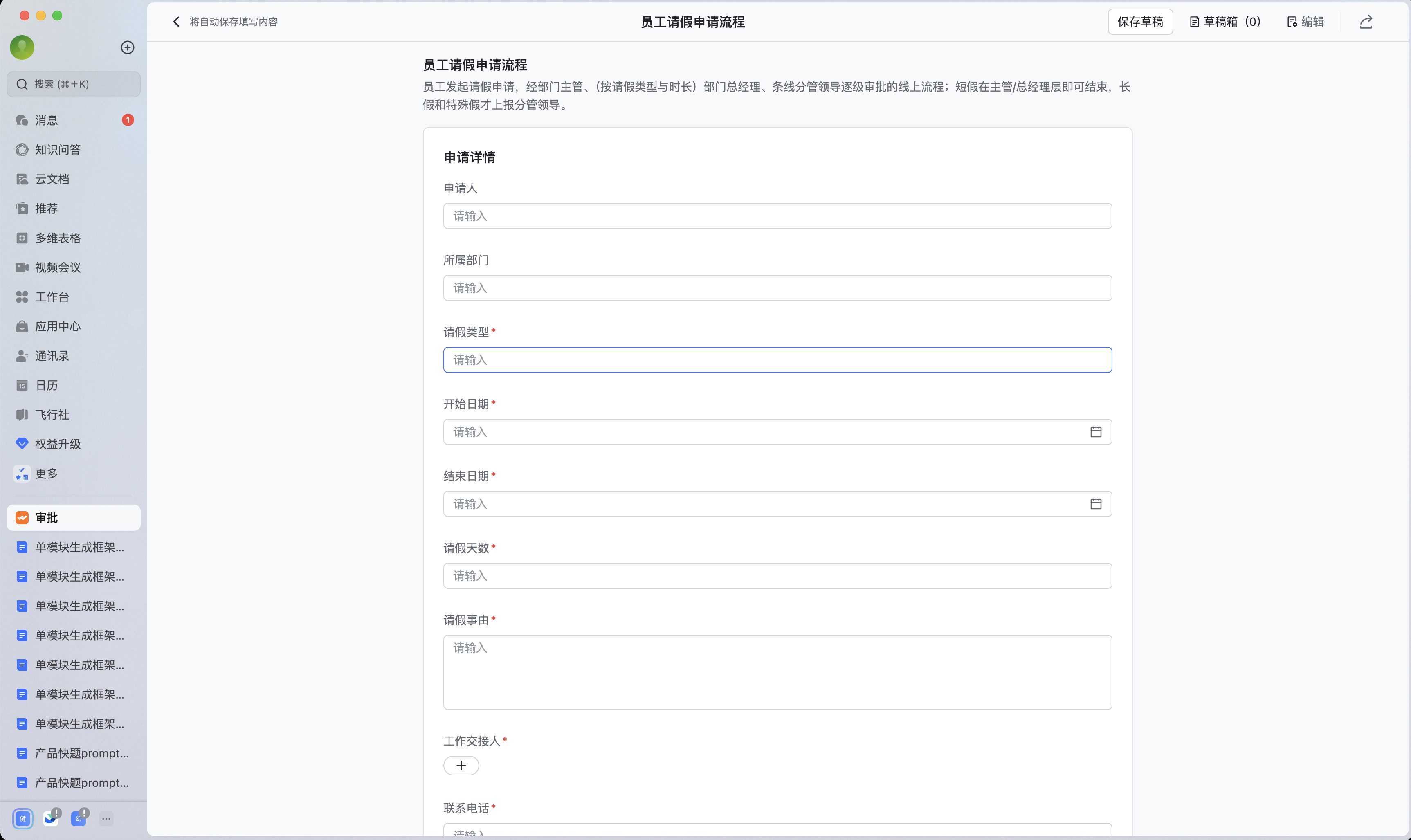Viewport: 1411px width, 840px height.
Task: Click the 将自动保存填写内容 text
Action: (234, 22)
